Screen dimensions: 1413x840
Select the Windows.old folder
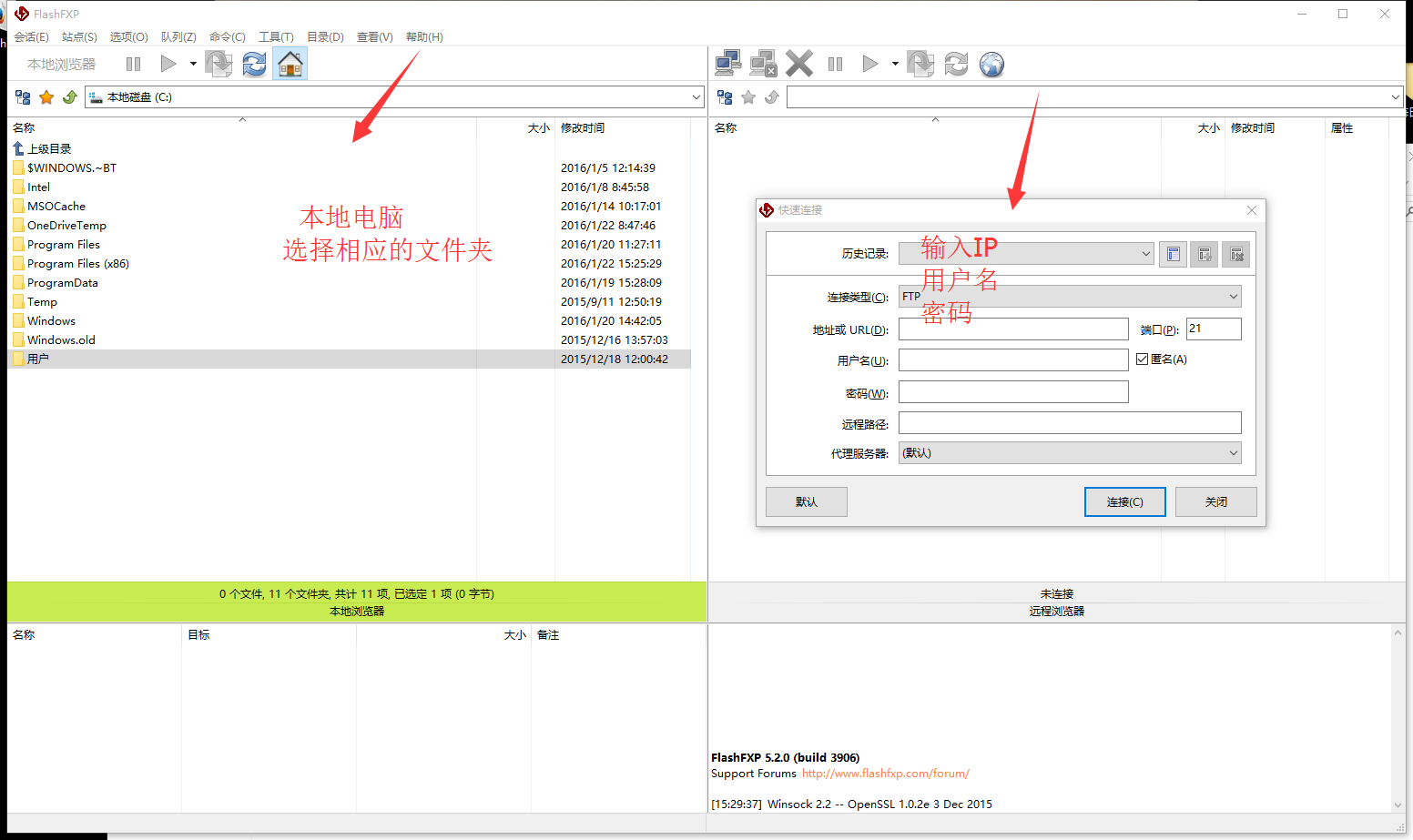click(x=350, y=339)
